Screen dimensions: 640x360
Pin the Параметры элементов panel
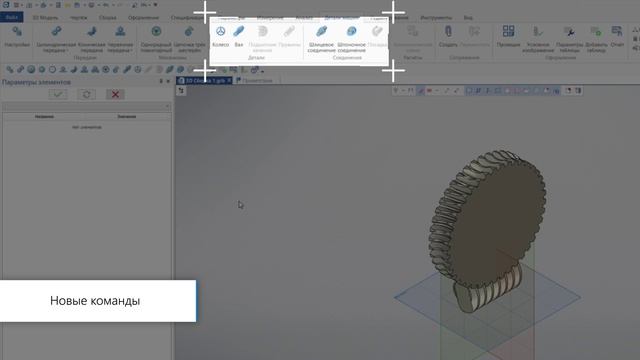161,82
